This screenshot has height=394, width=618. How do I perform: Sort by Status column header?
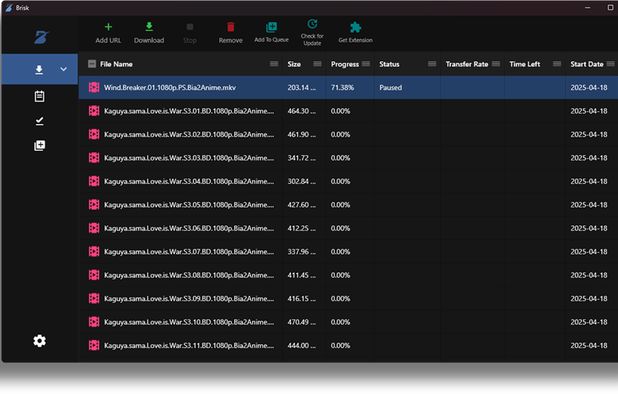389,64
